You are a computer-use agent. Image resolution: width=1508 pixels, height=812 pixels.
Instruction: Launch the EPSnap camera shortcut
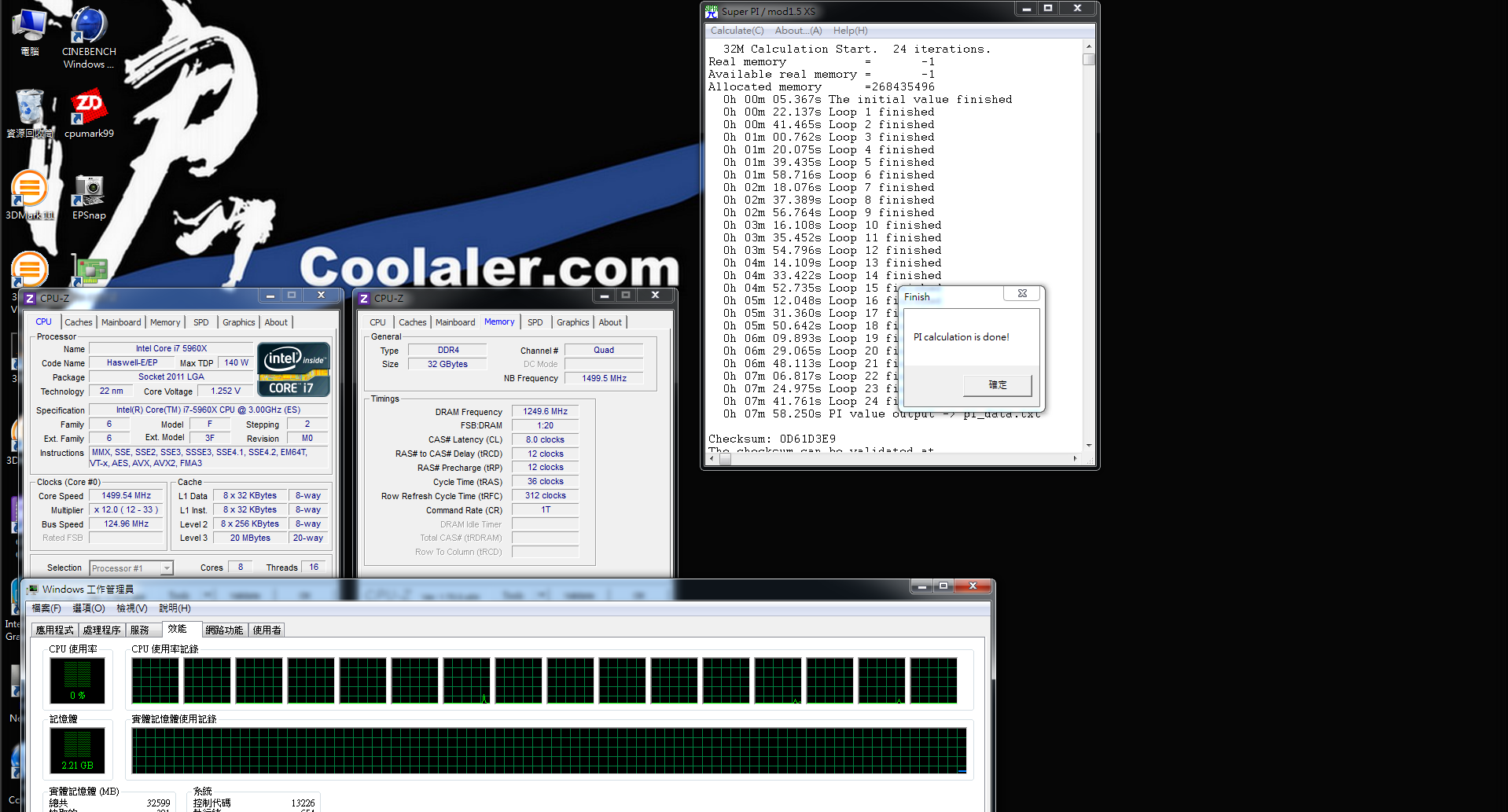89,197
